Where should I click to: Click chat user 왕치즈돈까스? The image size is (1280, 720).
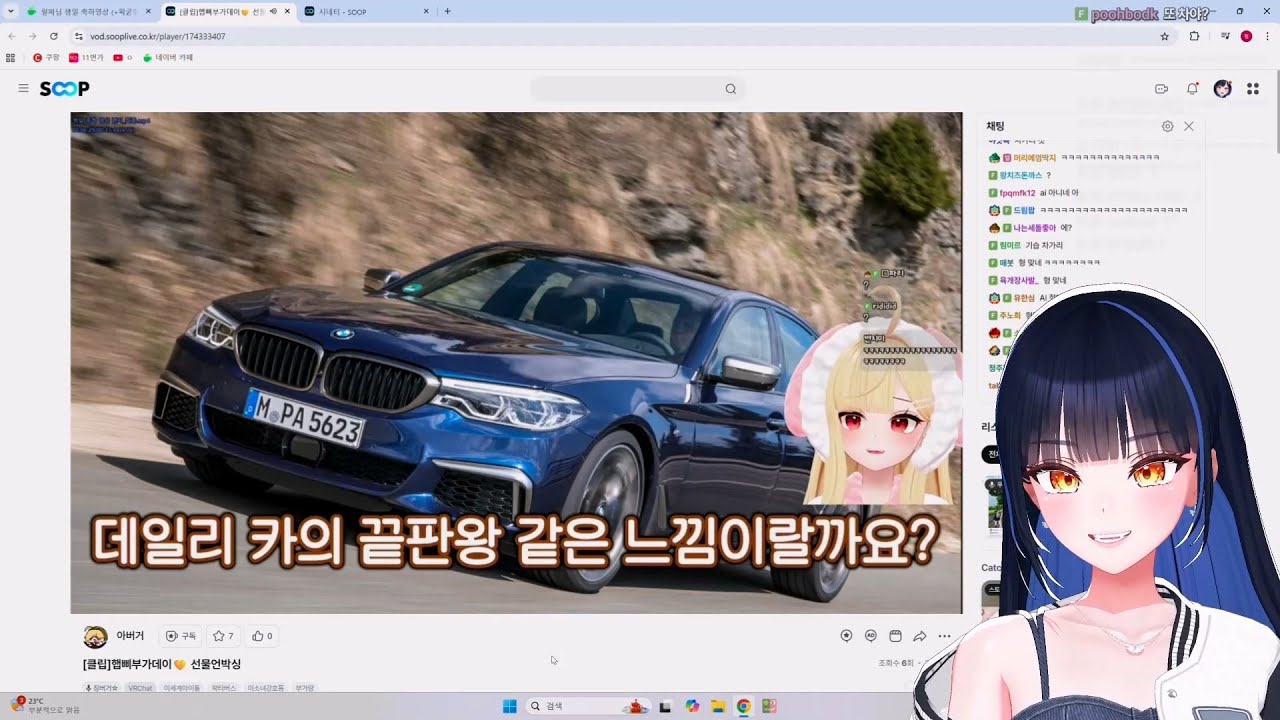click(1020, 175)
